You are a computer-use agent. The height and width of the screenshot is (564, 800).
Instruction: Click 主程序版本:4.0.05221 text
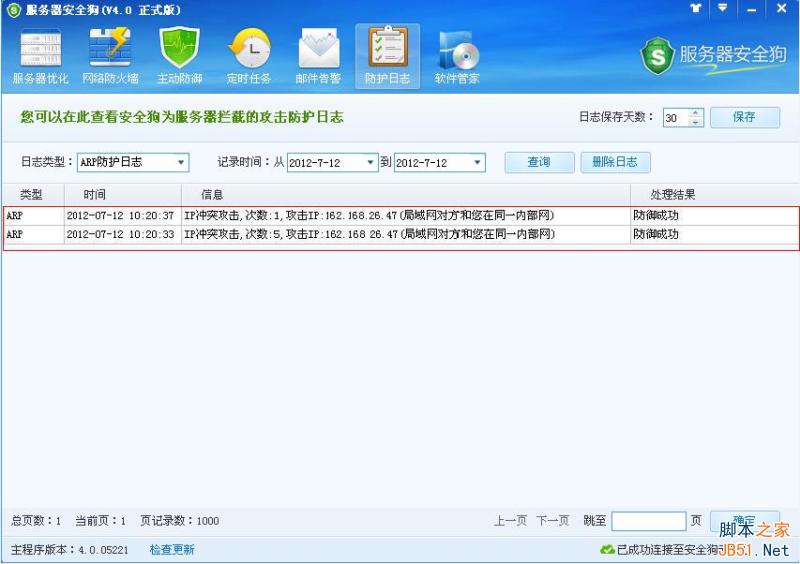(x=69, y=550)
